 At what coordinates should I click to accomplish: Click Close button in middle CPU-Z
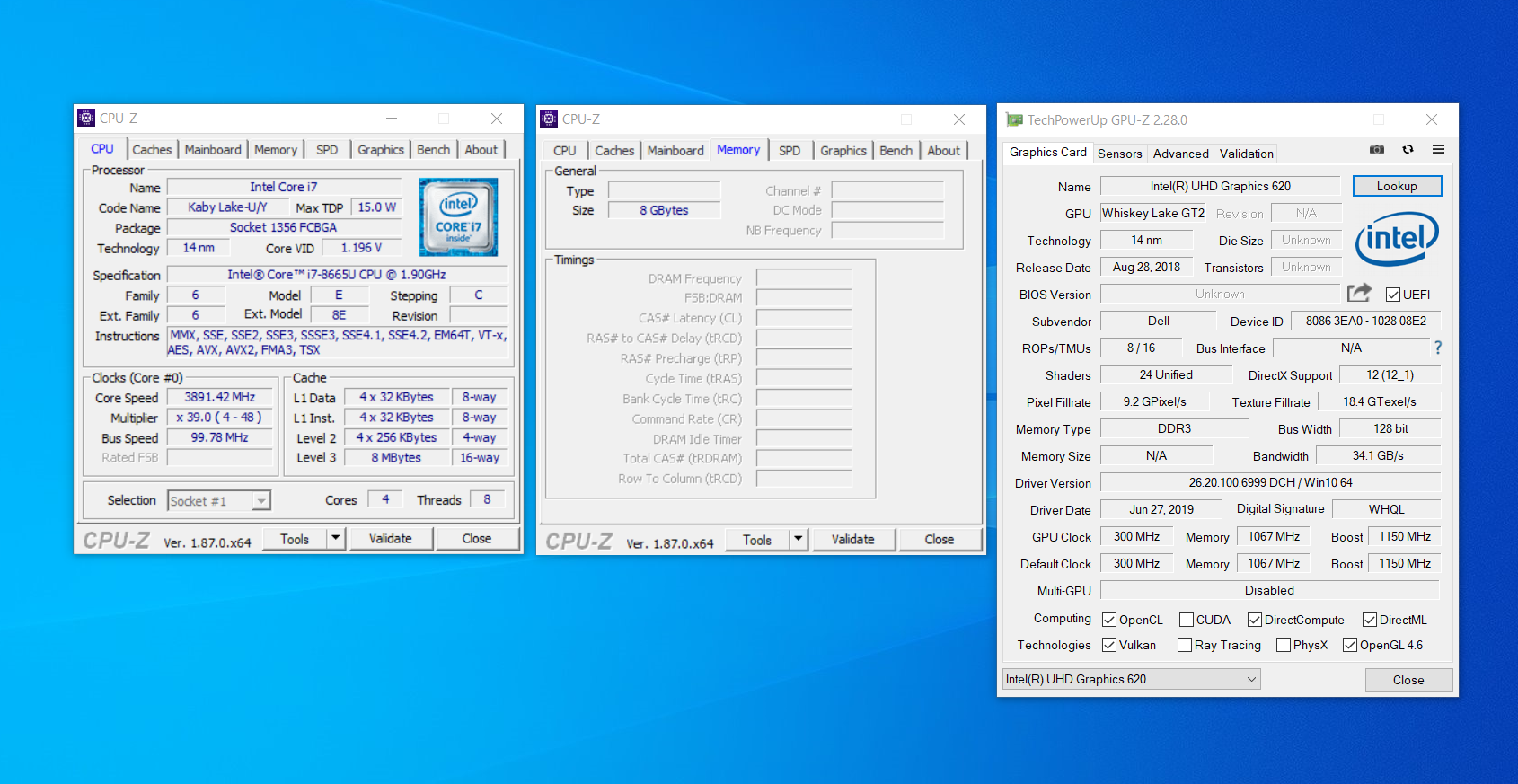[940, 539]
